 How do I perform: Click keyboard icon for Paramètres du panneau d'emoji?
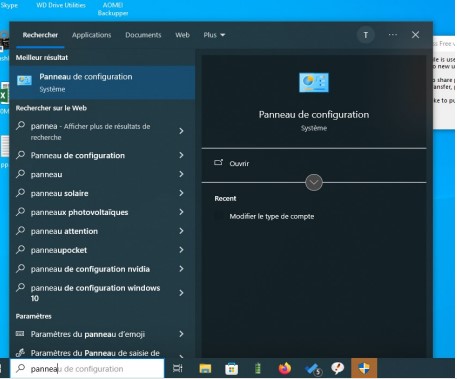tap(20, 333)
